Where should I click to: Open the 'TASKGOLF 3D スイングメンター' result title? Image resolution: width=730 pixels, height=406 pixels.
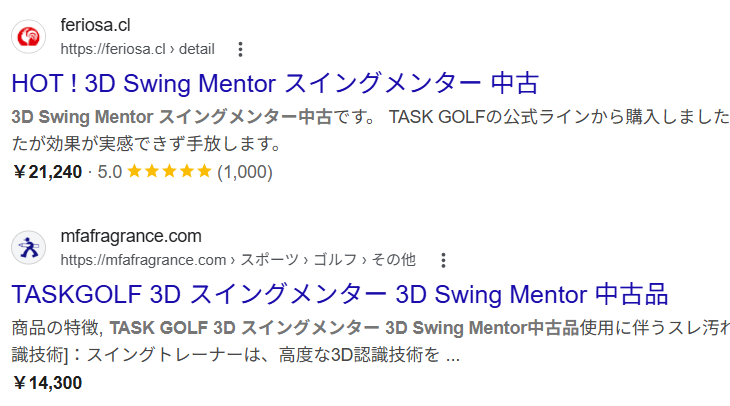(339, 295)
